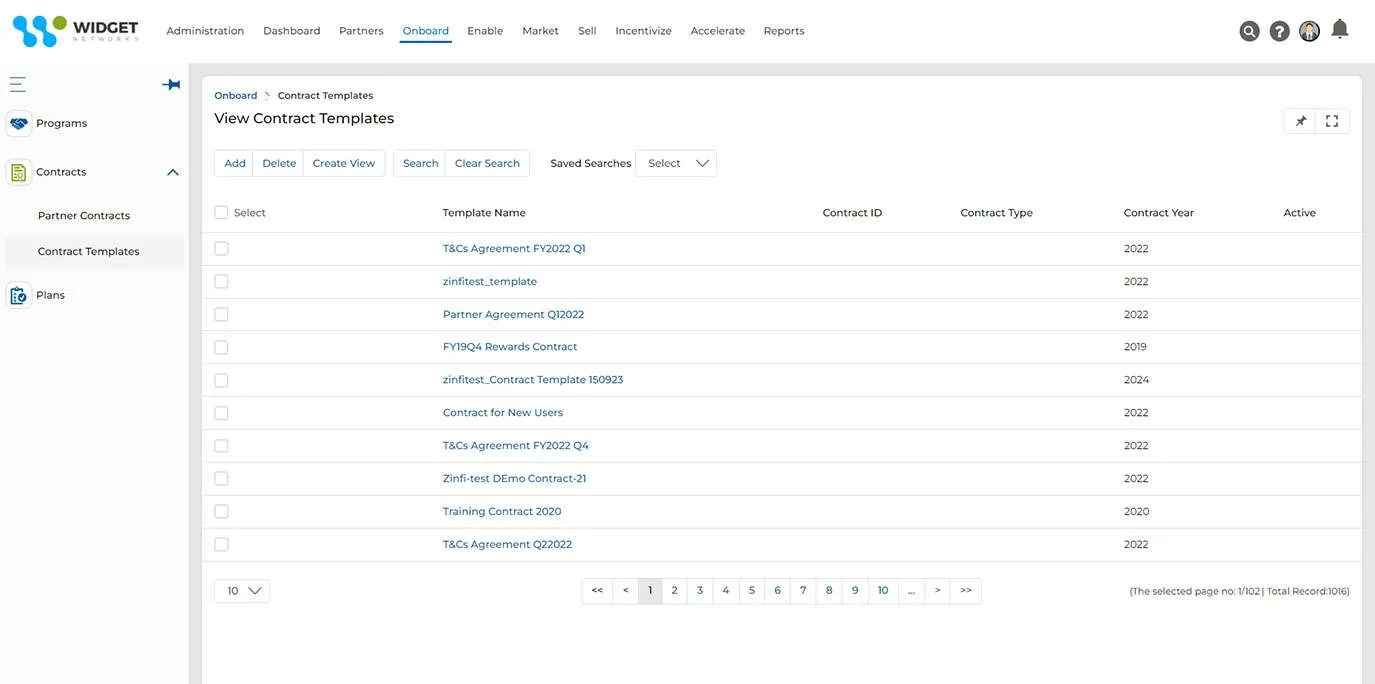Sort by Contract Year column header
This screenshot has height=684, width=1375.
(1159, 213)
